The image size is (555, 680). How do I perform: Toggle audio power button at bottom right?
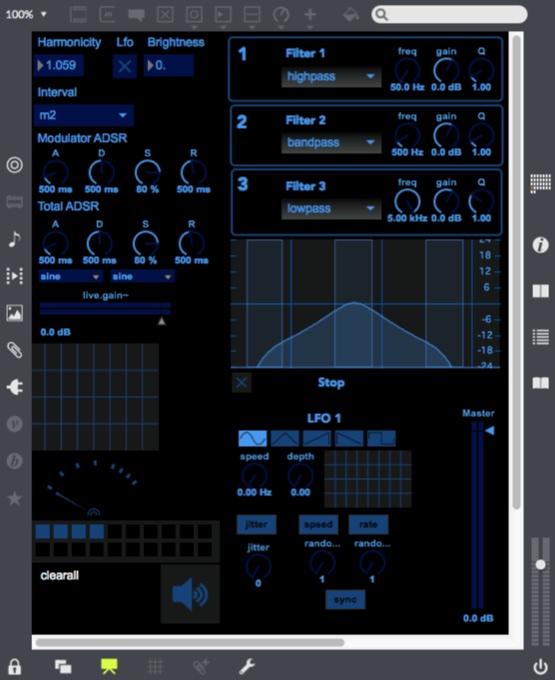(540, 667)
